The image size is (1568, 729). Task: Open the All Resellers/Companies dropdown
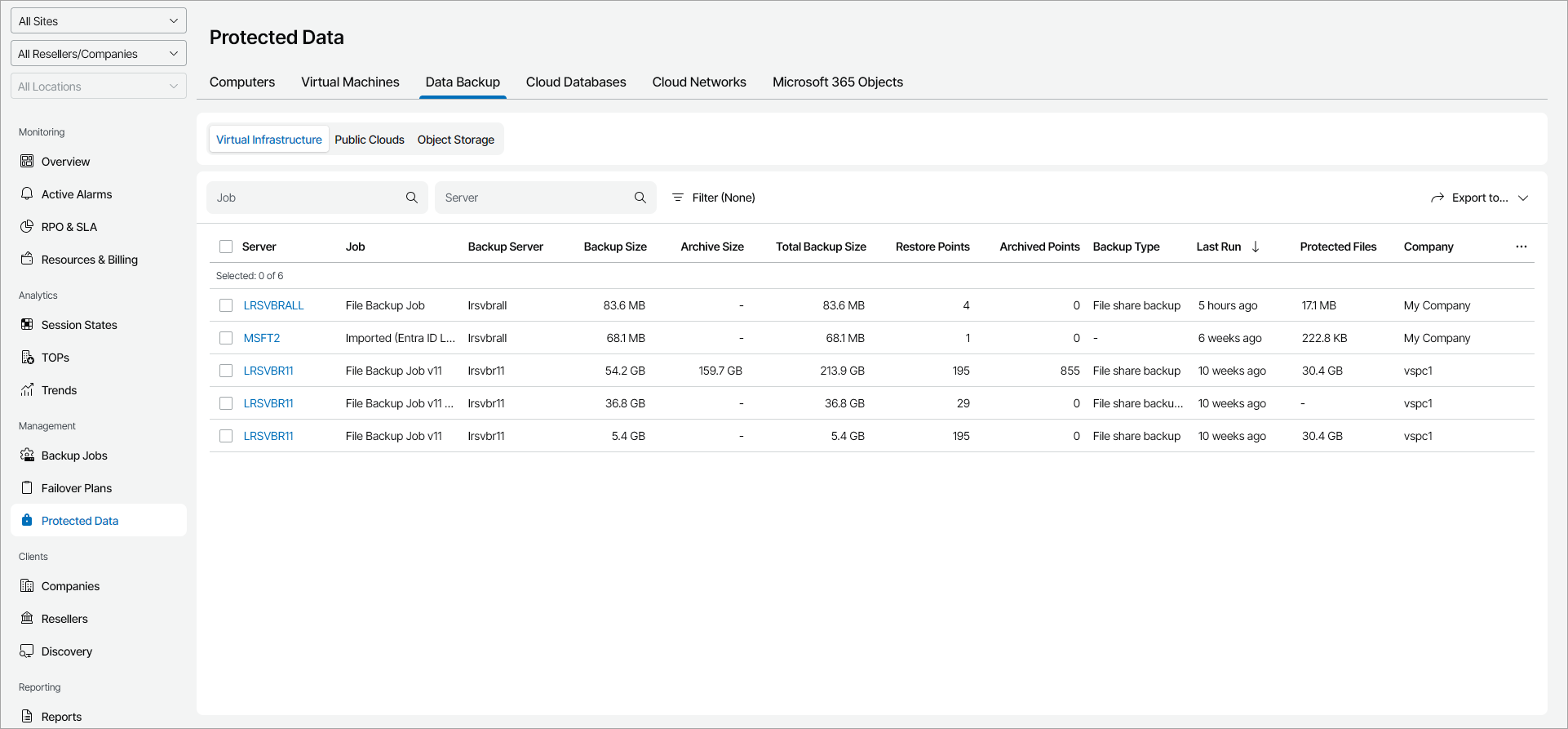[99, 54]
